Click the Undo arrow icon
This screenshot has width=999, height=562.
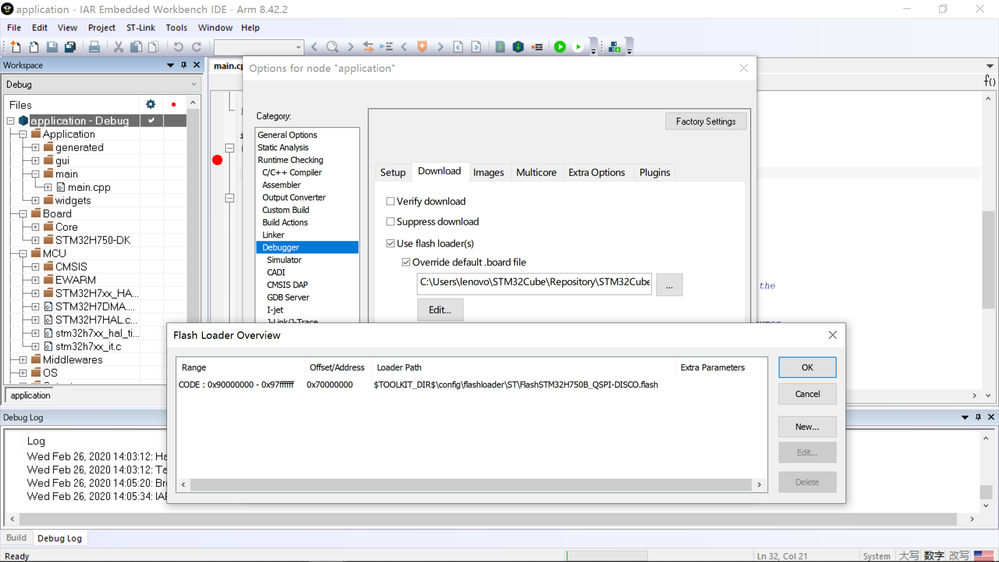click(178, 47)
